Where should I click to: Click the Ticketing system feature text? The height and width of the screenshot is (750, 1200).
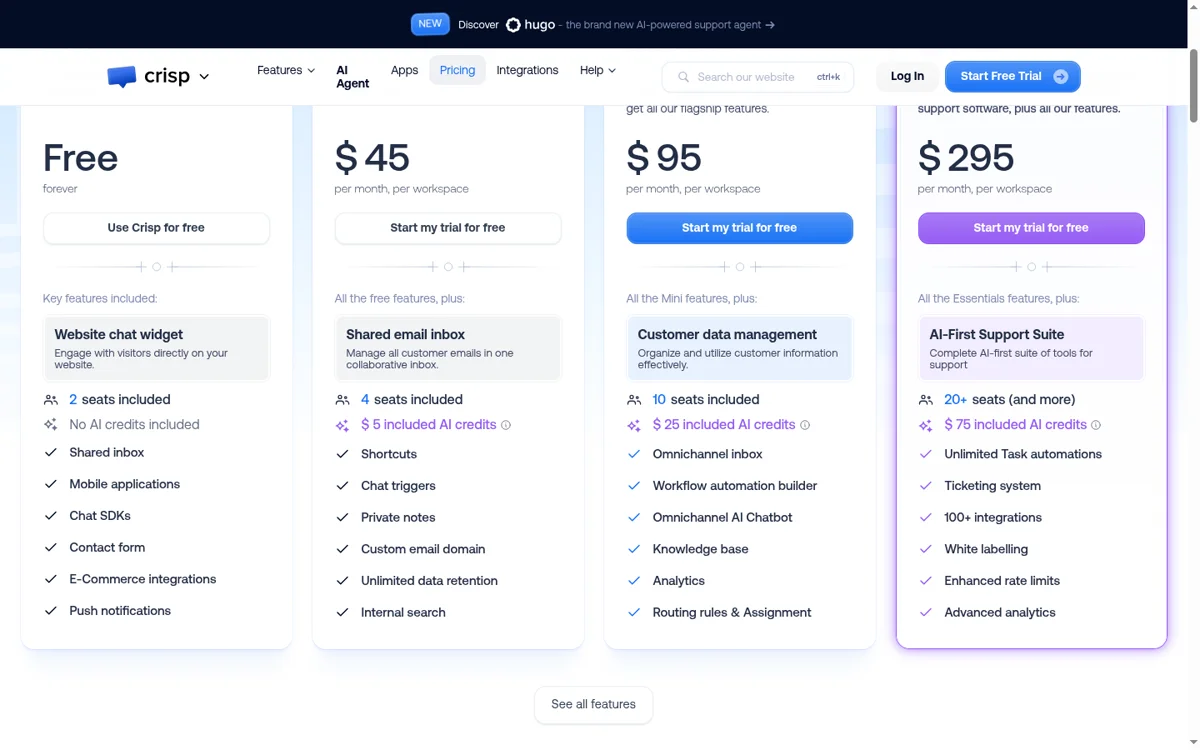point(992,486)
